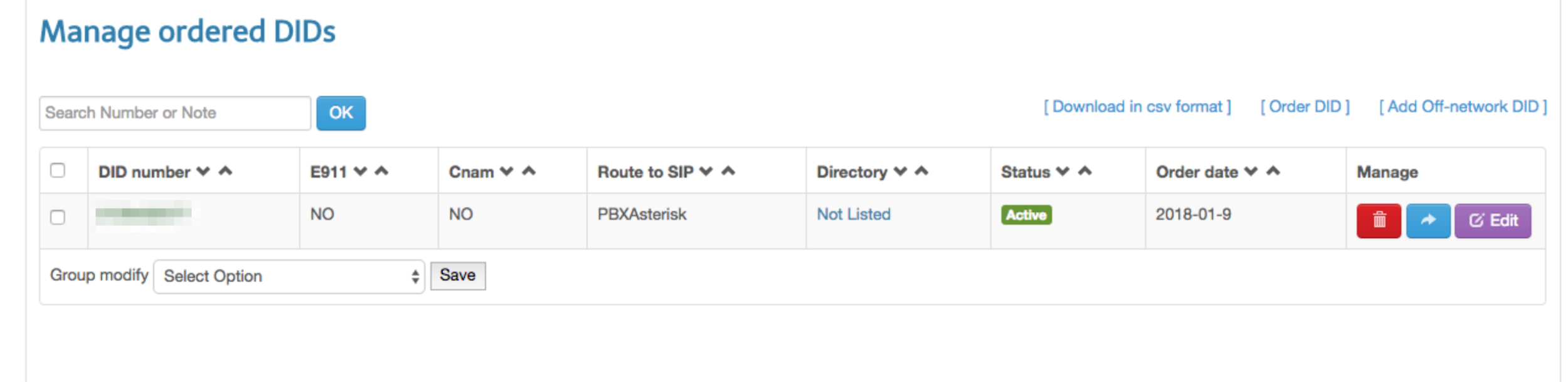Sort Route to SIP column descending
Viewport: 1568px width, 382px height.
(706, 171)
